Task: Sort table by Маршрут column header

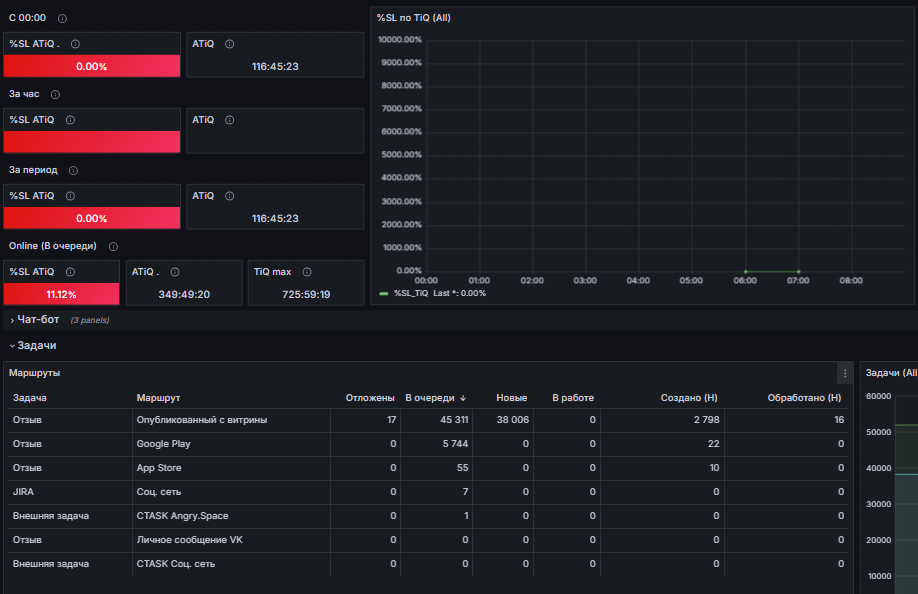Action: click(x=158, y=398)
